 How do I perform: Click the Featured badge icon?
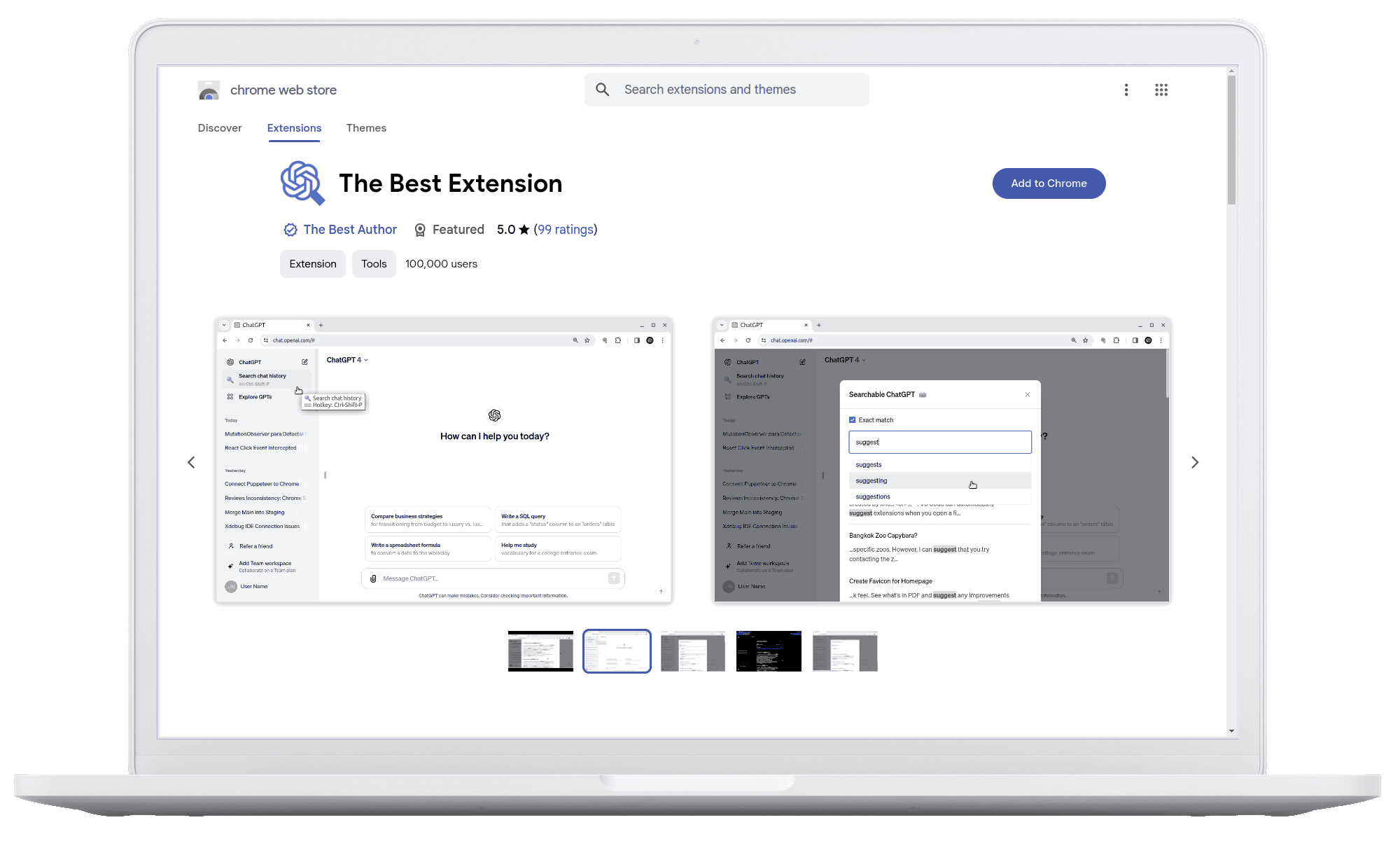coord(420,230)
